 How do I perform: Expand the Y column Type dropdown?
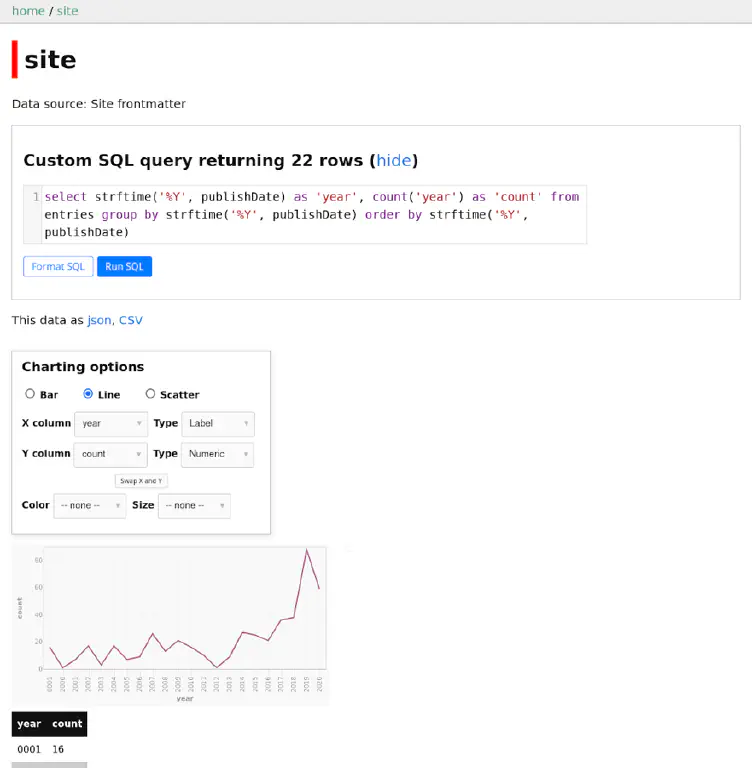[218, 454]
